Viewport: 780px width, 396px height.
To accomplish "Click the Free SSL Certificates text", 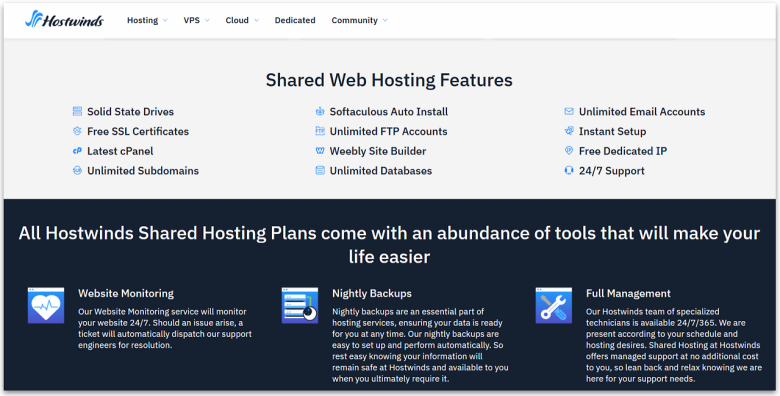I will [138, 131].
